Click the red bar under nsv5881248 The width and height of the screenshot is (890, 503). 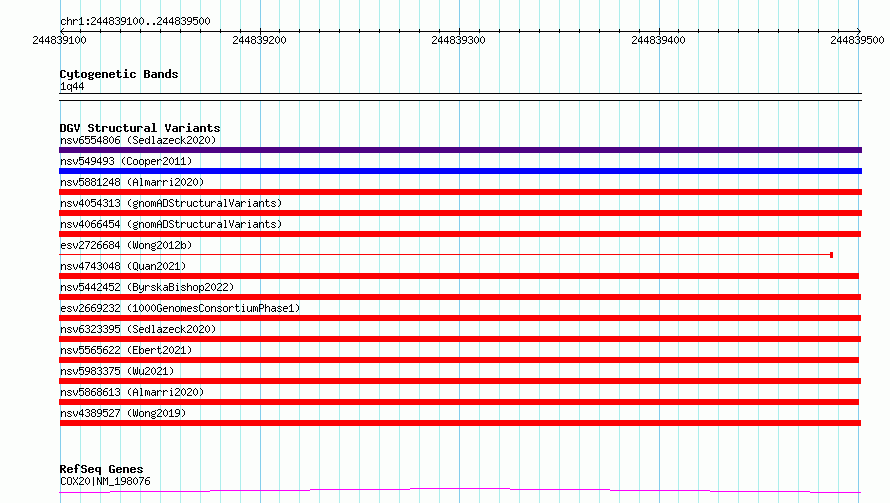point(460,192)
